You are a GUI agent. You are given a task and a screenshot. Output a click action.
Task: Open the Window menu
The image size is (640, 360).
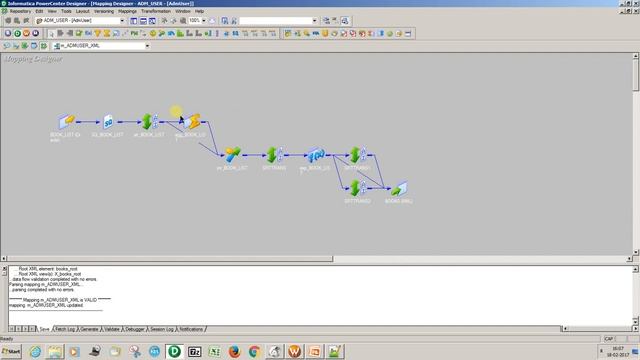click(x=182, y=11)
